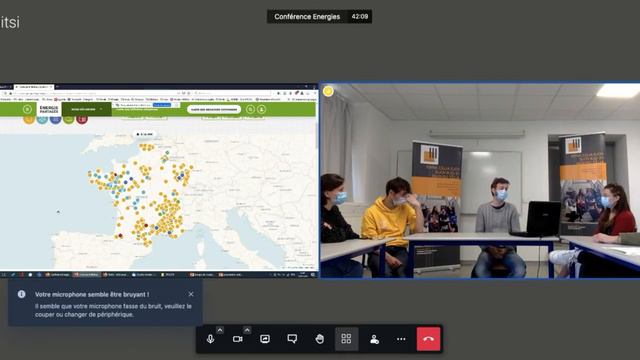This screenshot has height=360, width=640.
Task: Select the shared screen map tile
Action: coord(159,180)
